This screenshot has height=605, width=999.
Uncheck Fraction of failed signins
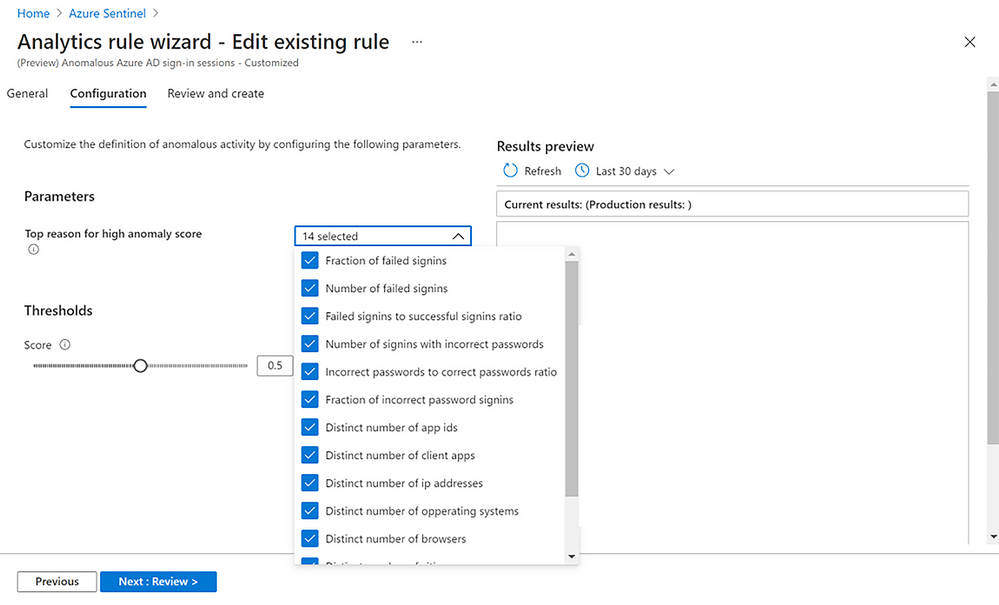click(310, 261)
